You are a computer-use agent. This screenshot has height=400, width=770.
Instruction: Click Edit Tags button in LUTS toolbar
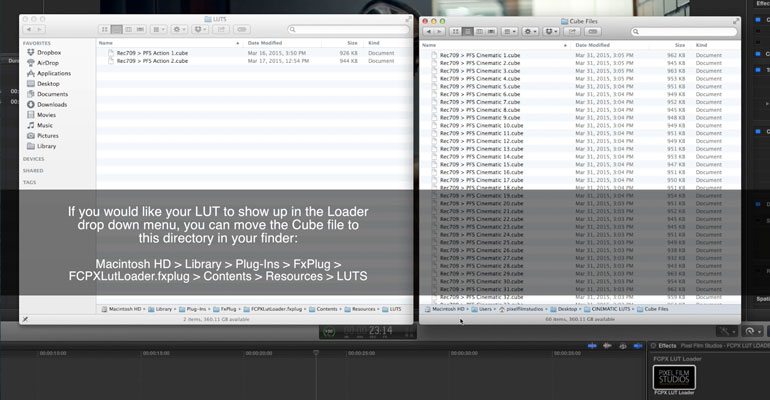pyautogui.click(x=242, y=29)
